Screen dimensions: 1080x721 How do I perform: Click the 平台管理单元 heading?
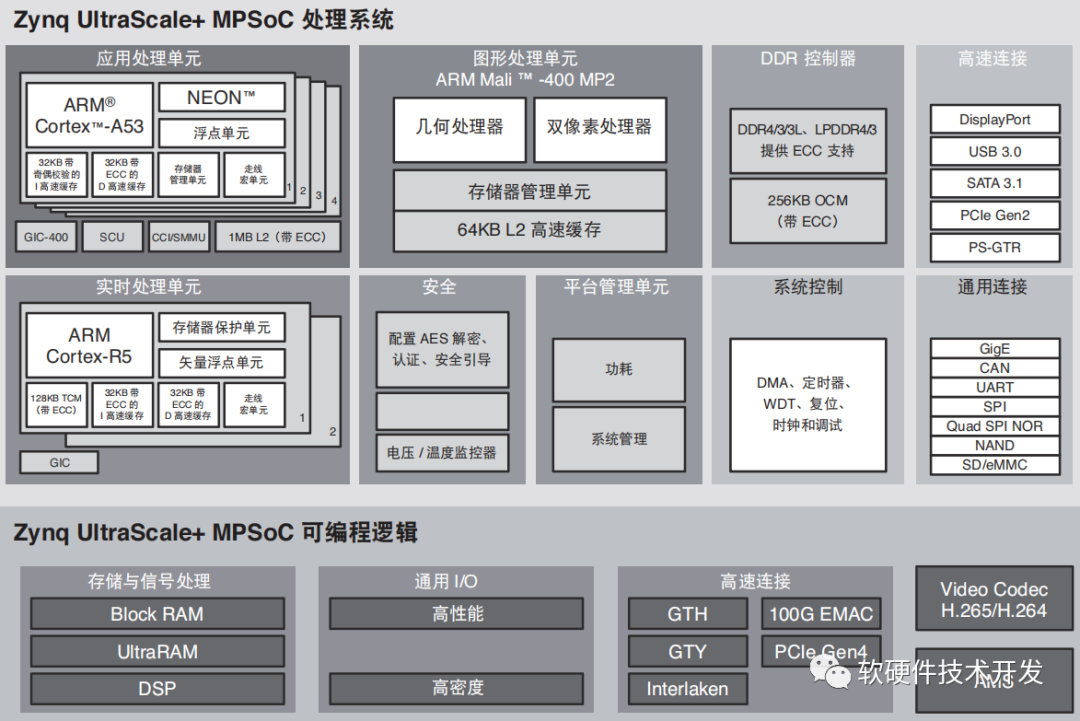[616, 287]
